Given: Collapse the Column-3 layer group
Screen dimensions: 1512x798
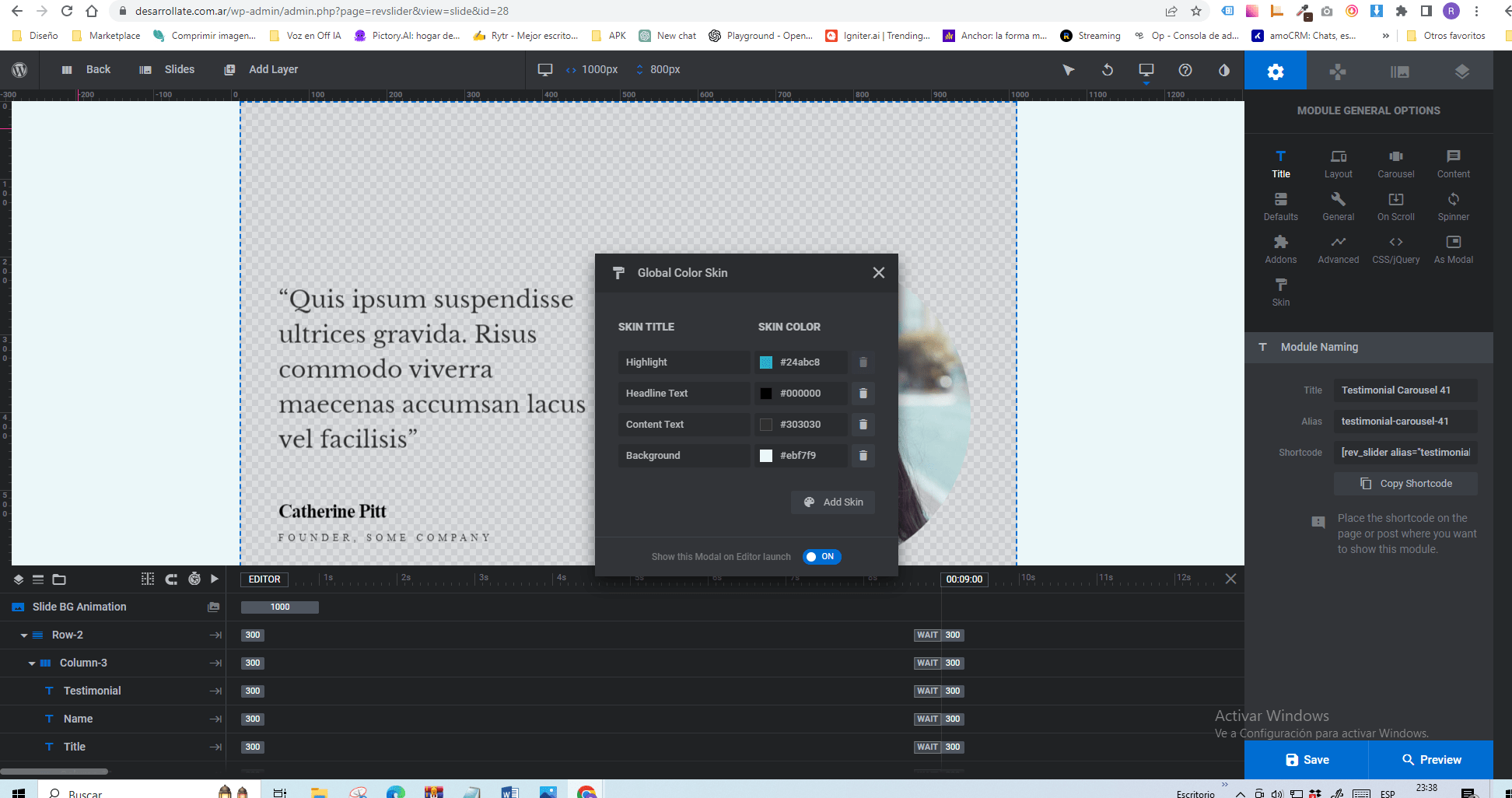Looking at the screenshot, I should 32,663.
